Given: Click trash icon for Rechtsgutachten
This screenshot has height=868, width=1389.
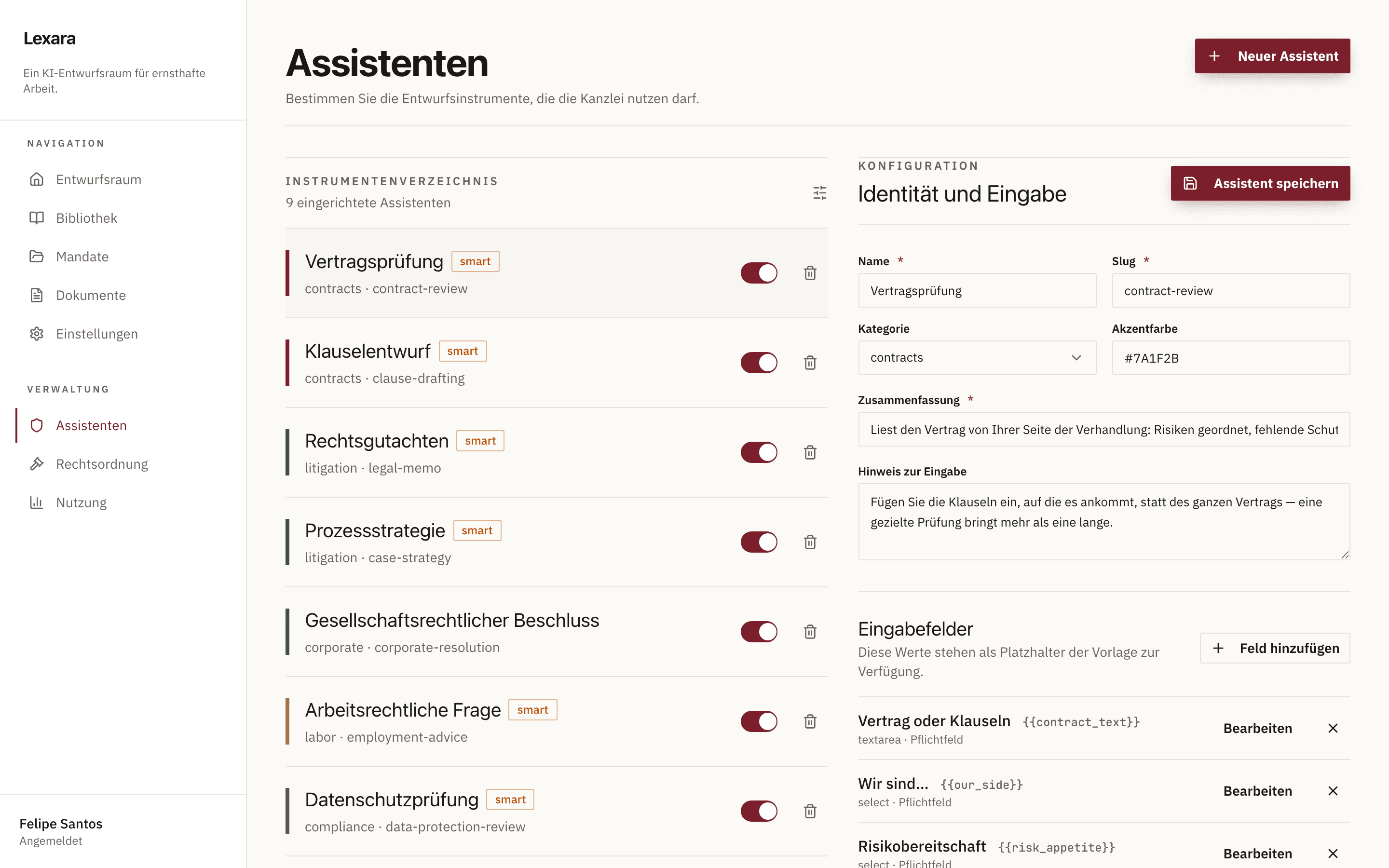Looking at the screenshot, I should (x=810, y=452).
